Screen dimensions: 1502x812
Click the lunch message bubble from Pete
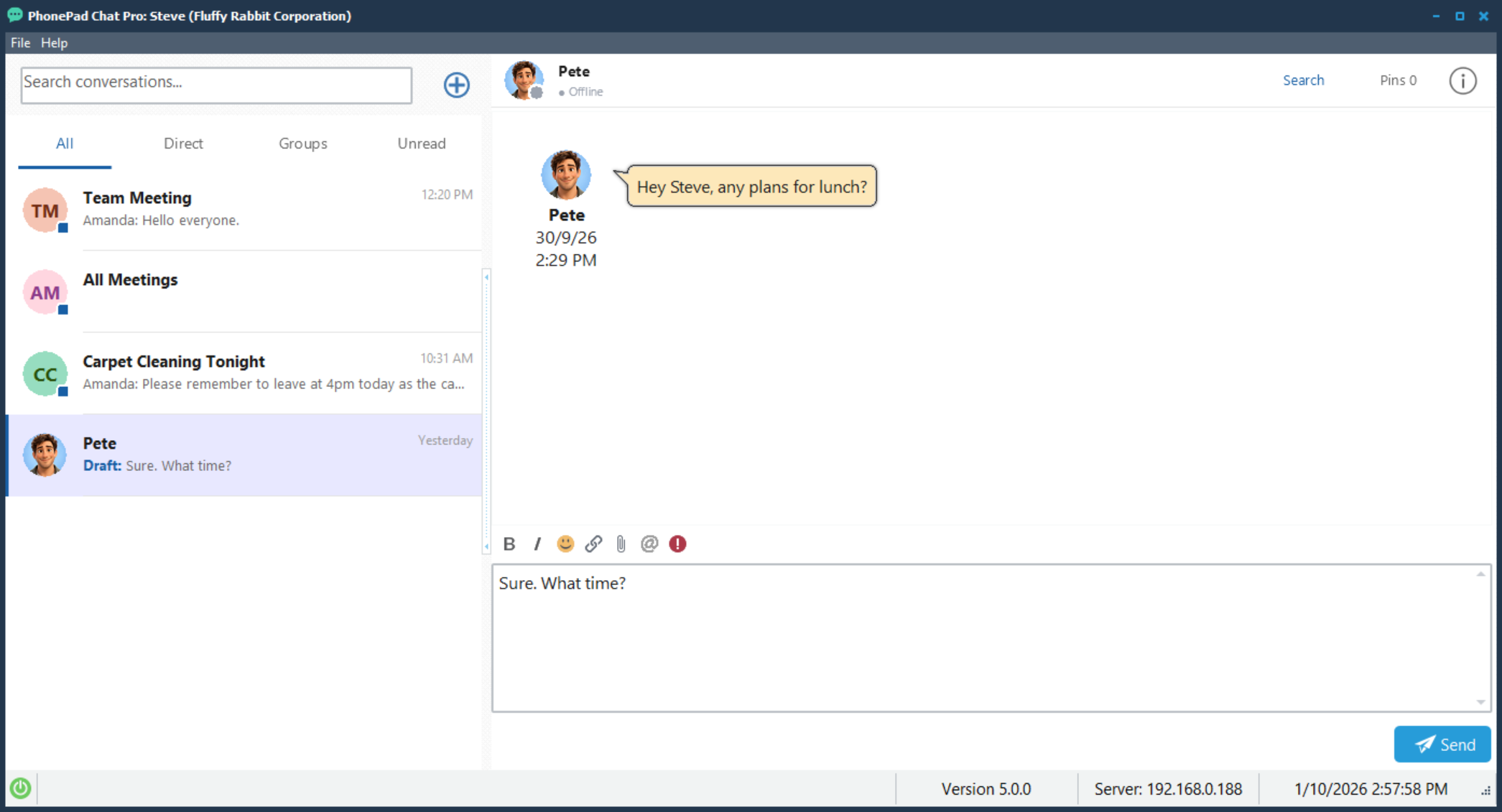pyautogui.click(x=751, y=187)
